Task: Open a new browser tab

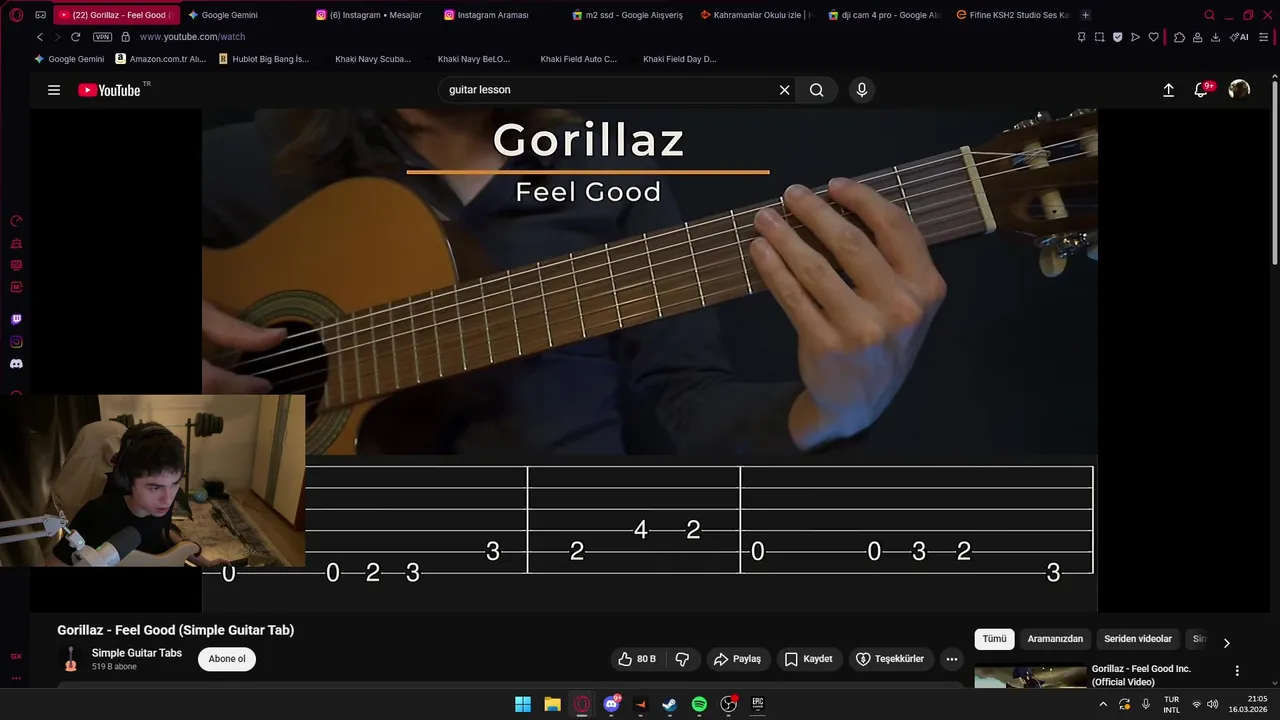Action: [x=1086, y=15]
